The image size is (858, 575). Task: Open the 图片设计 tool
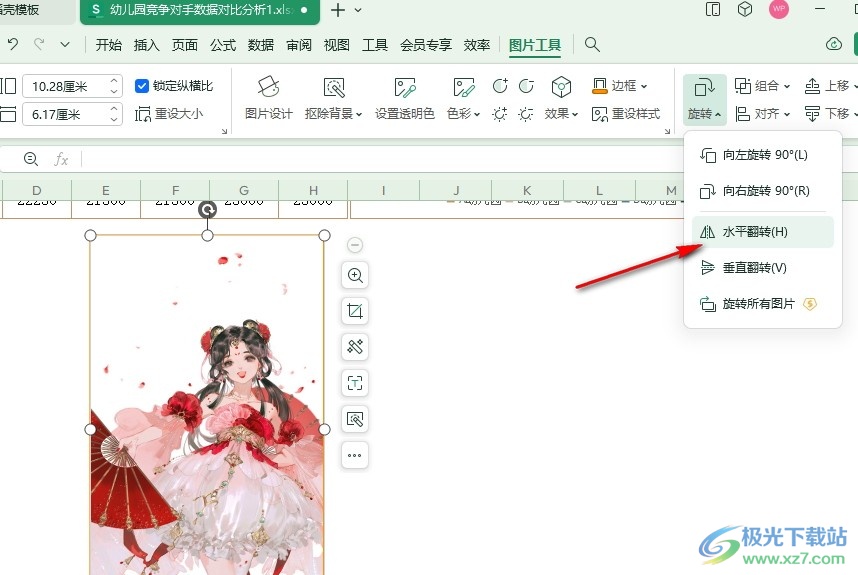(x=269, y=97)
